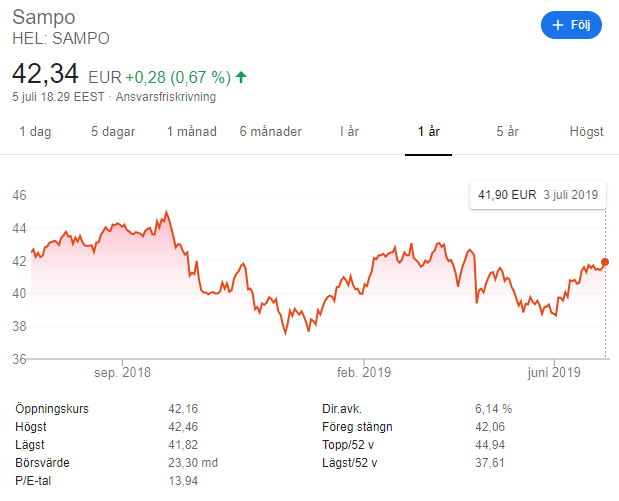Screen dimensions: 619x501
Task: Click the Dir.avk. label
Action: pyautogui.click(x=342, y=409)
